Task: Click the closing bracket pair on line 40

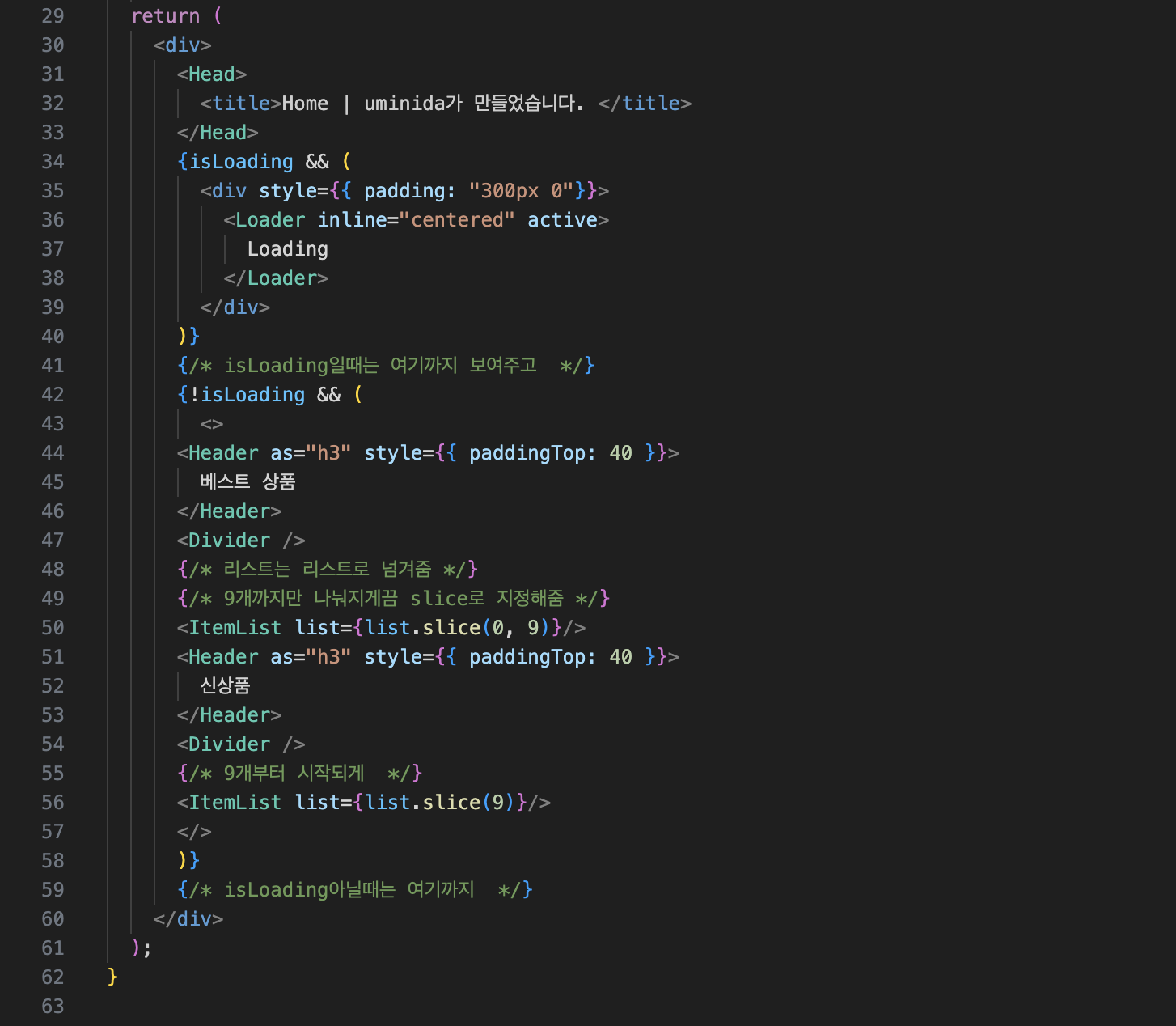Action: [188, 337]
